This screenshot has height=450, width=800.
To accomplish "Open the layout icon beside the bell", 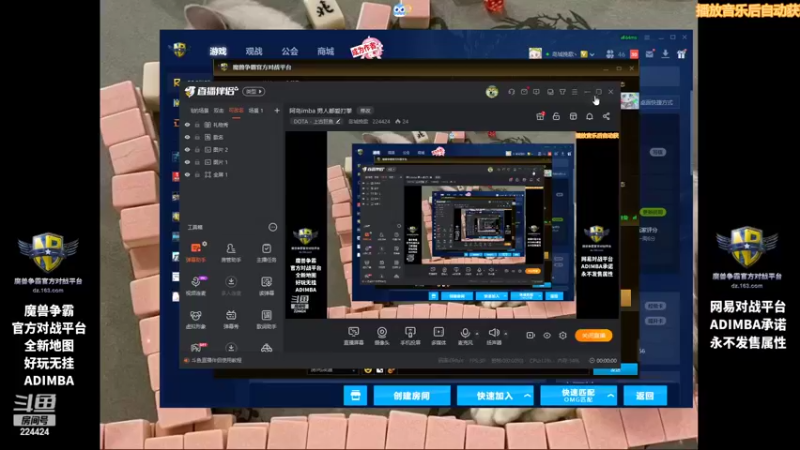I will click(573, 116).
